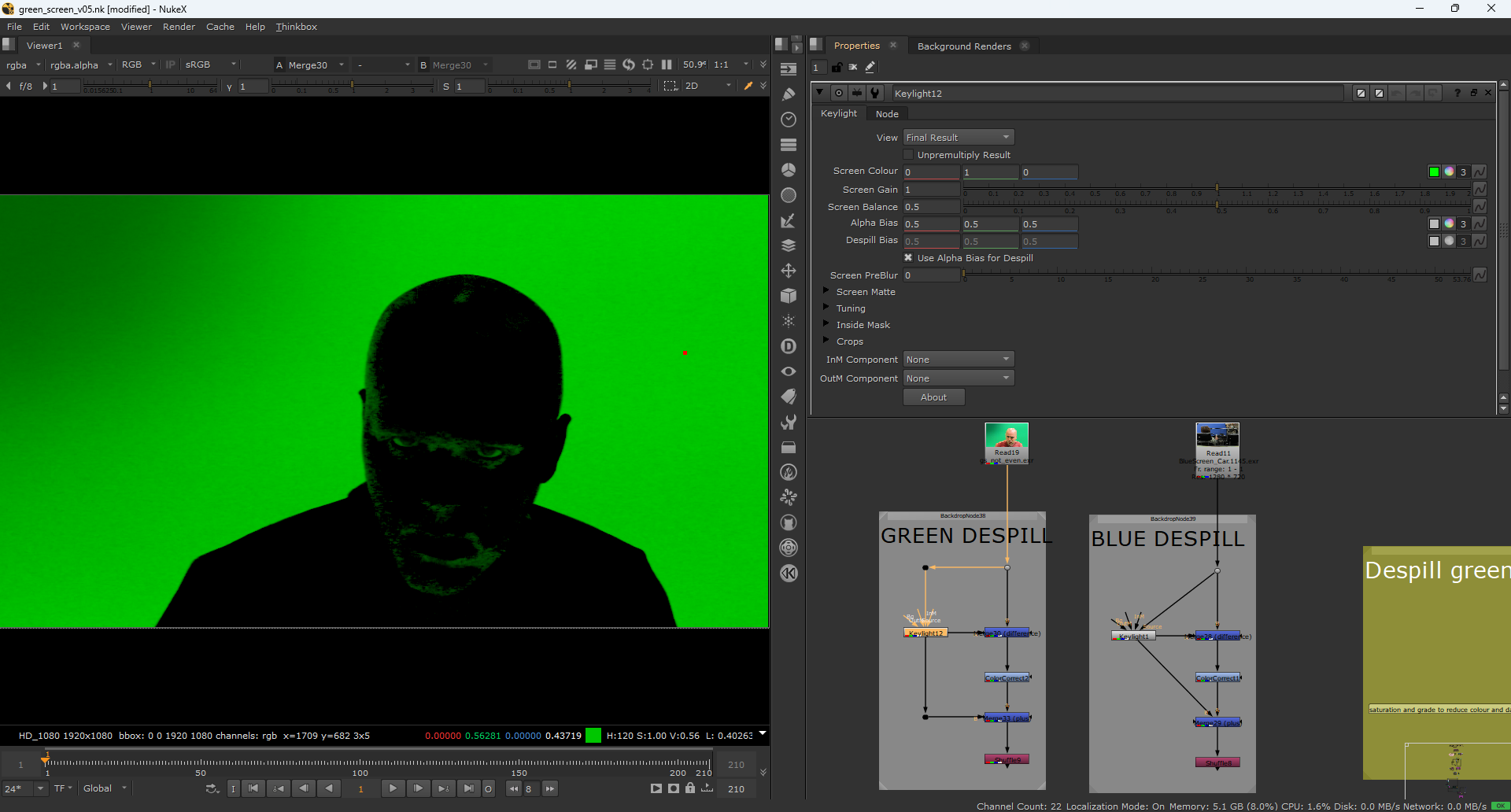The height and width of the screenshot is (812, 1511).
Task: Open the View dropdown showing Final Result
Action: coord(958,138)
